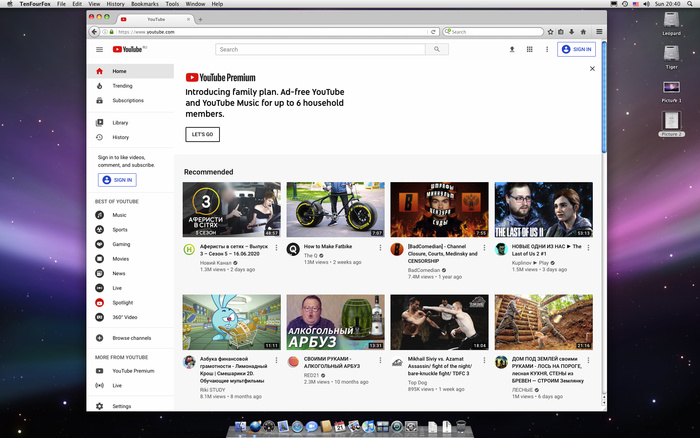Image resolution: width=700 pixels, height=438 pixels.
Task: Open the Bookmarks menu
Action: [145, 4]
